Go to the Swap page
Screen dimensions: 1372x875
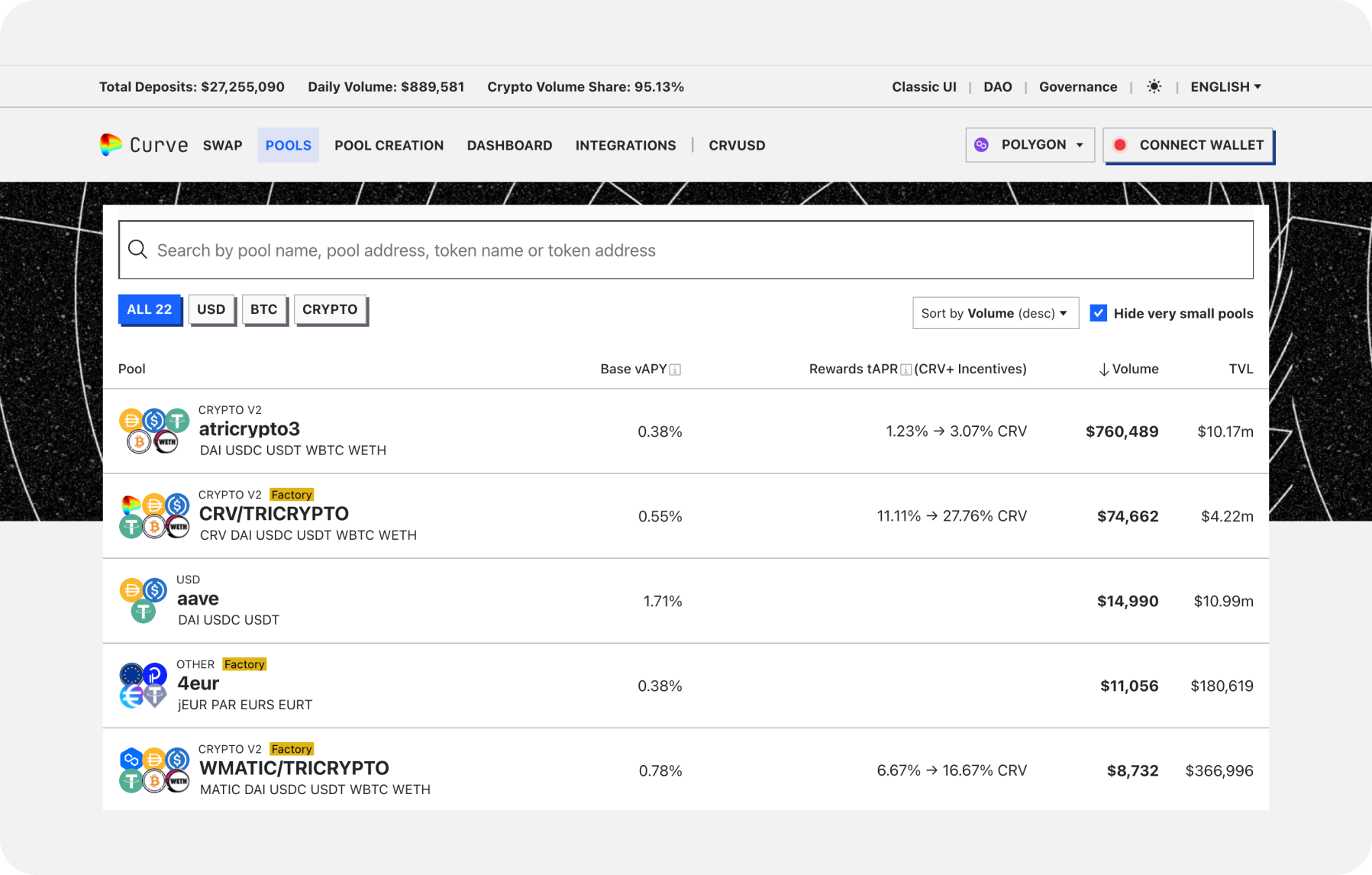click(x=223, y=145)
